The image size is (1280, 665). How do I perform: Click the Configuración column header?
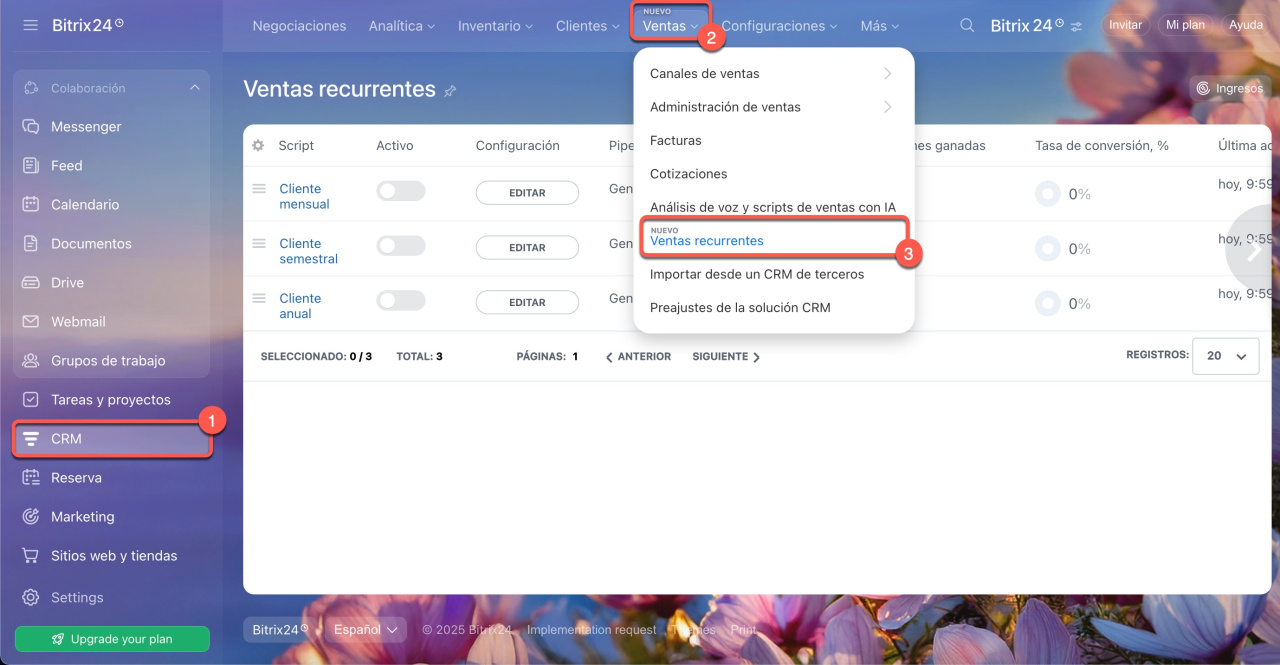pos(517,146)
